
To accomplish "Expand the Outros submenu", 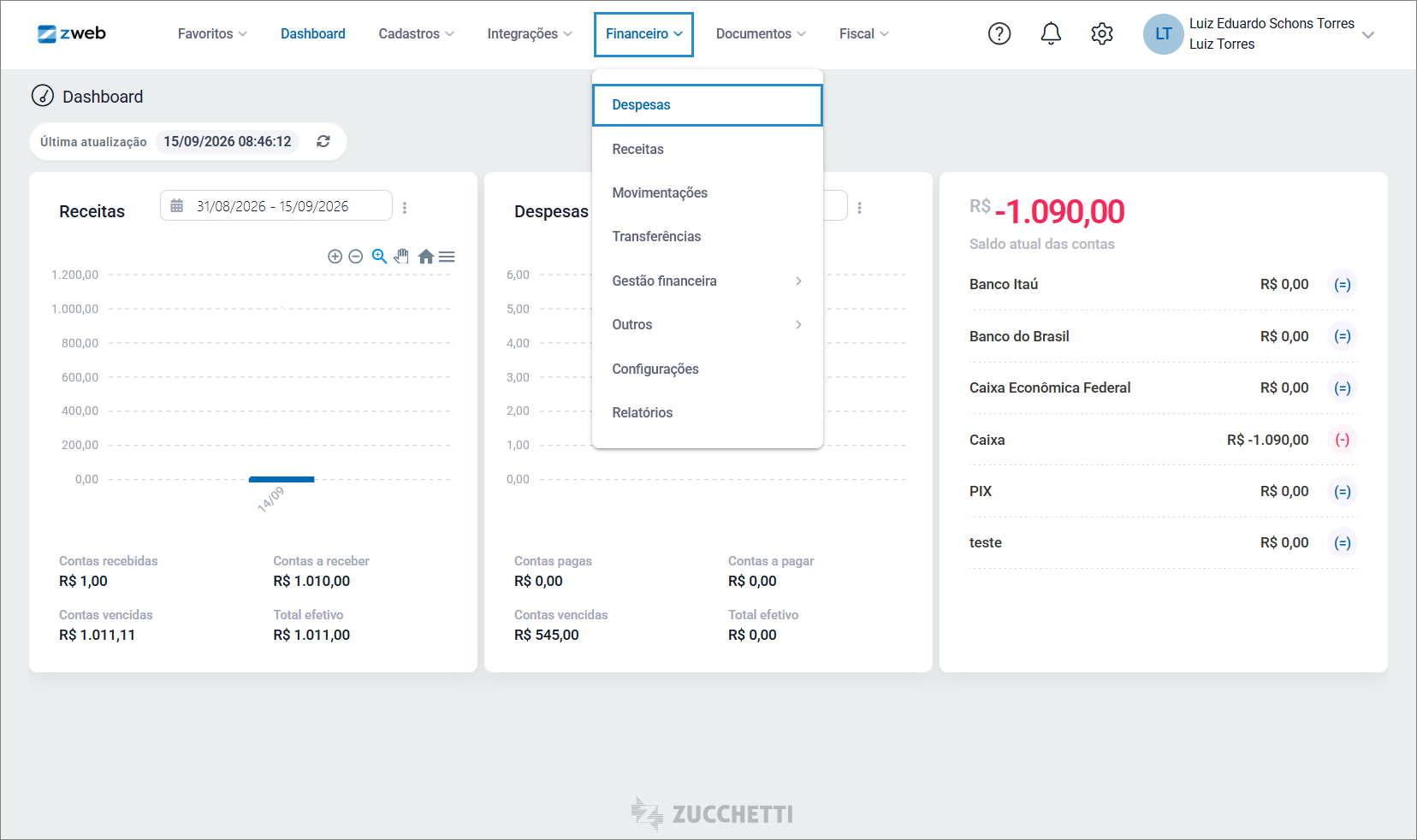I will (x=708, y=325).
